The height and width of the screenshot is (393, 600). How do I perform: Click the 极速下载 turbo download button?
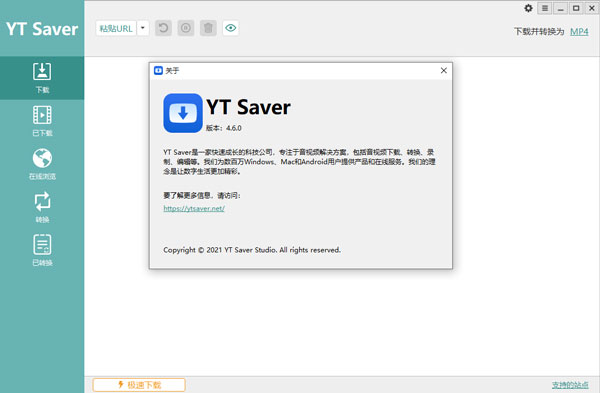coord(139,385)
